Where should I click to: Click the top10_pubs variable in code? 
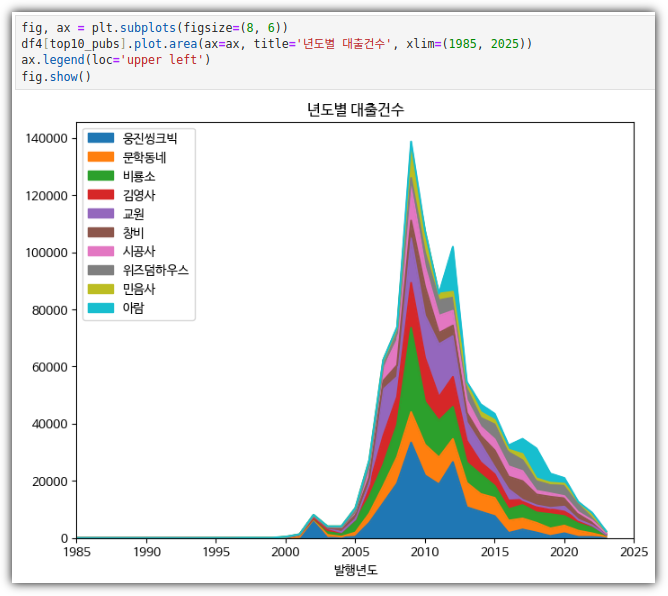click(x=85, y=44)
